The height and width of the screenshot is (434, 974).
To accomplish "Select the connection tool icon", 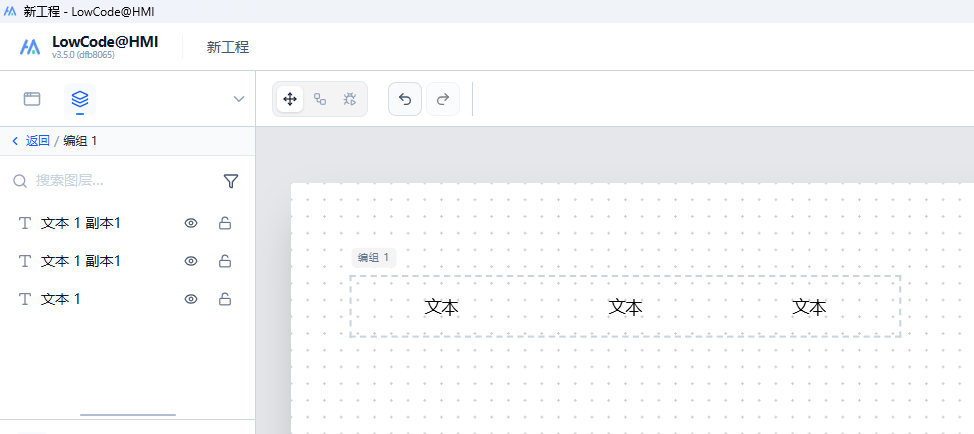I will [320, 99].
